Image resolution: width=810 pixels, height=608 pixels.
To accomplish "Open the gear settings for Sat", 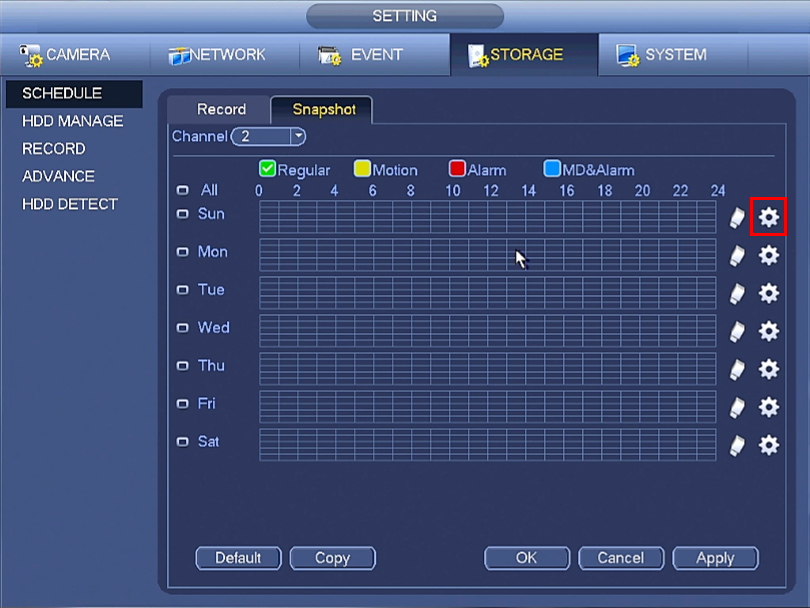I will tap(769, 445).
